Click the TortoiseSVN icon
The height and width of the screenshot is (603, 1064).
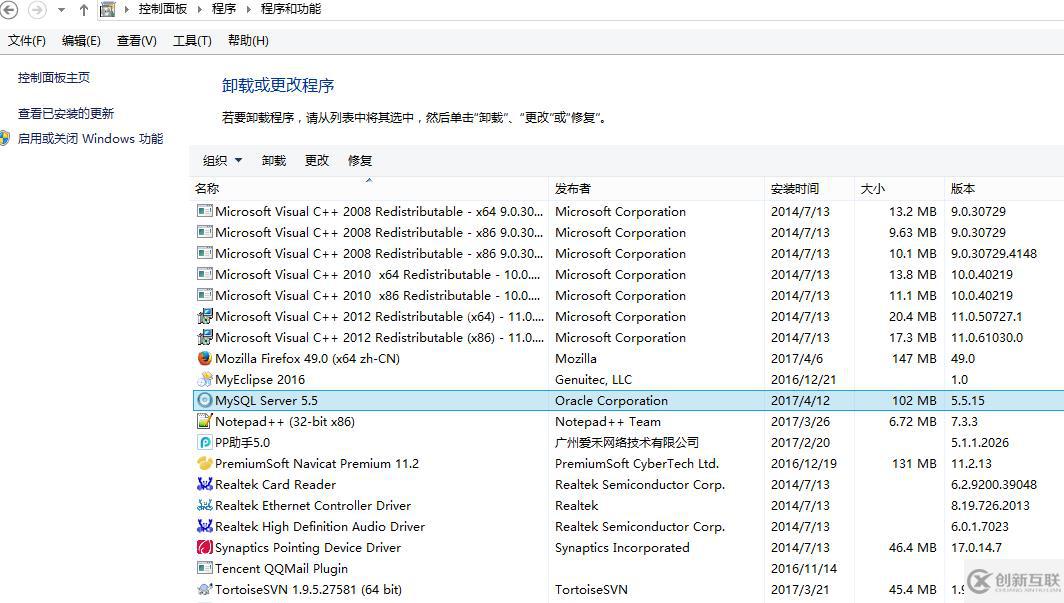coord(204,589)
